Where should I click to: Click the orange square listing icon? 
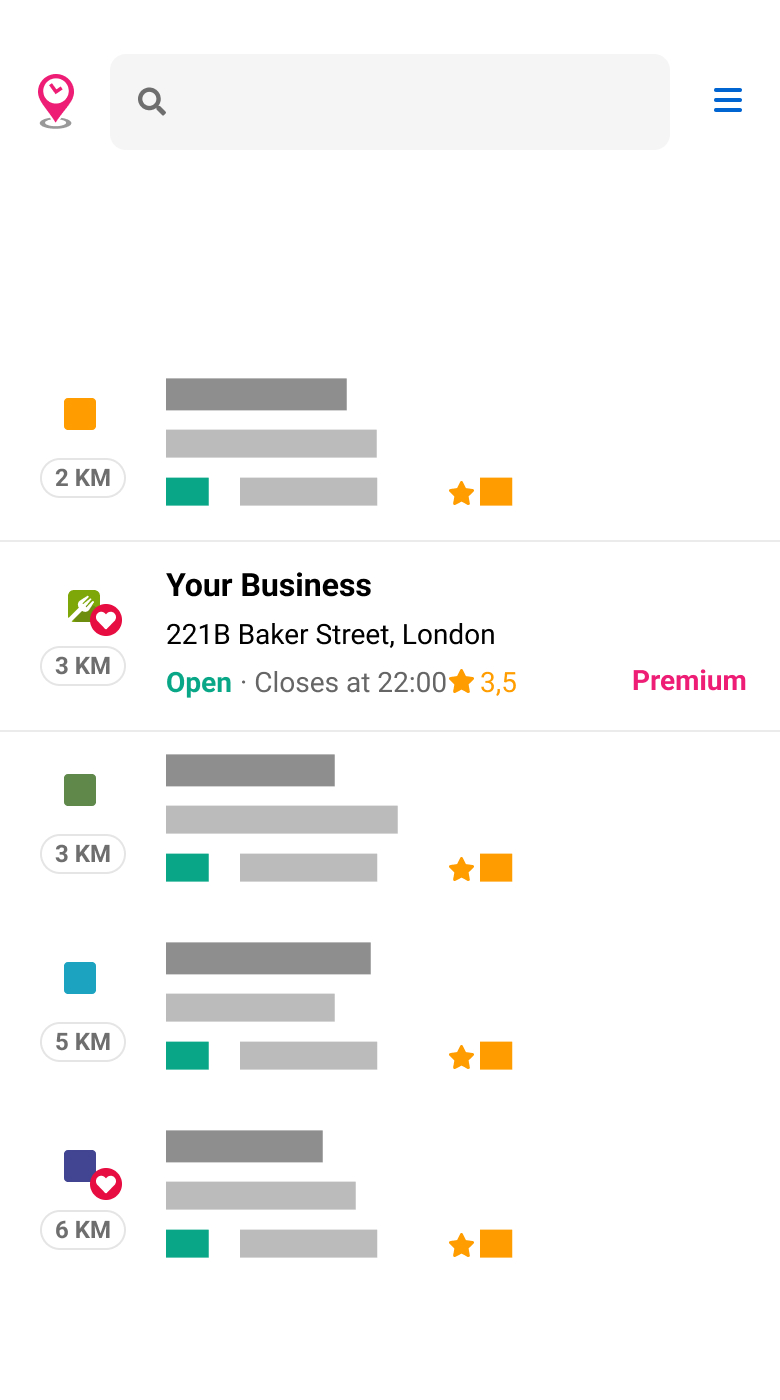[80, 414]
